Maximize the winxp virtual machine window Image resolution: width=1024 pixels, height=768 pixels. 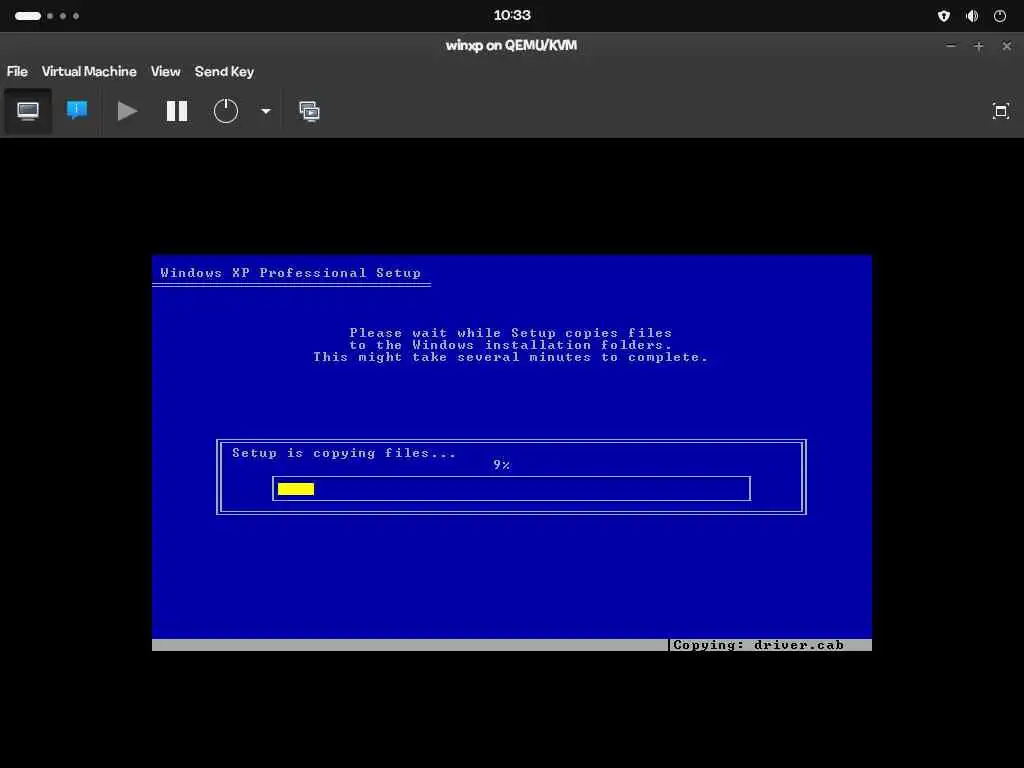[978, 46]
